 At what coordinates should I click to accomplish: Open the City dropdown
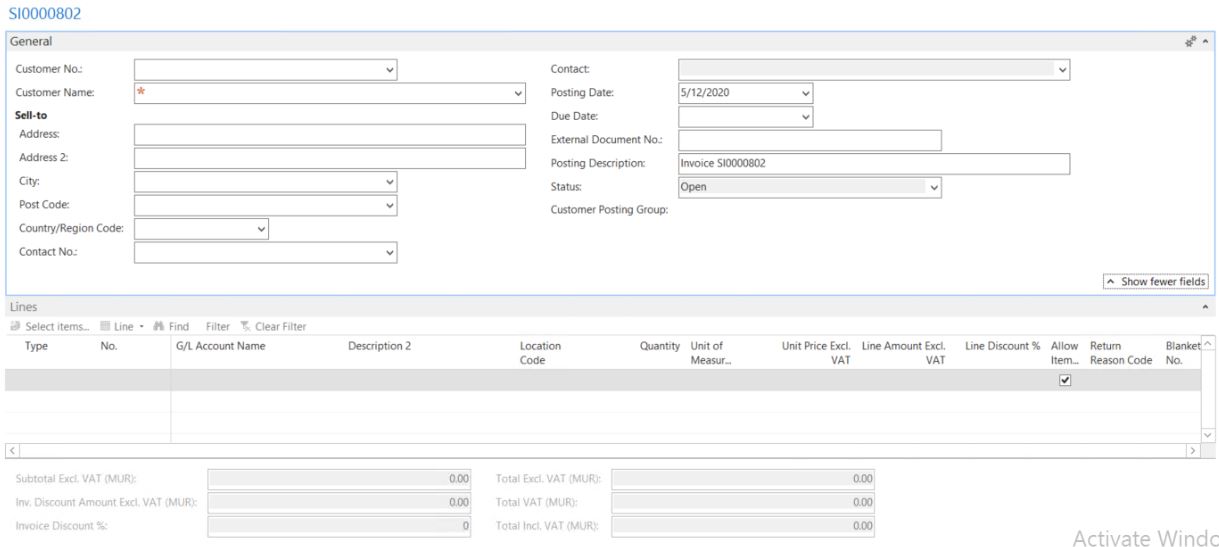390,182
